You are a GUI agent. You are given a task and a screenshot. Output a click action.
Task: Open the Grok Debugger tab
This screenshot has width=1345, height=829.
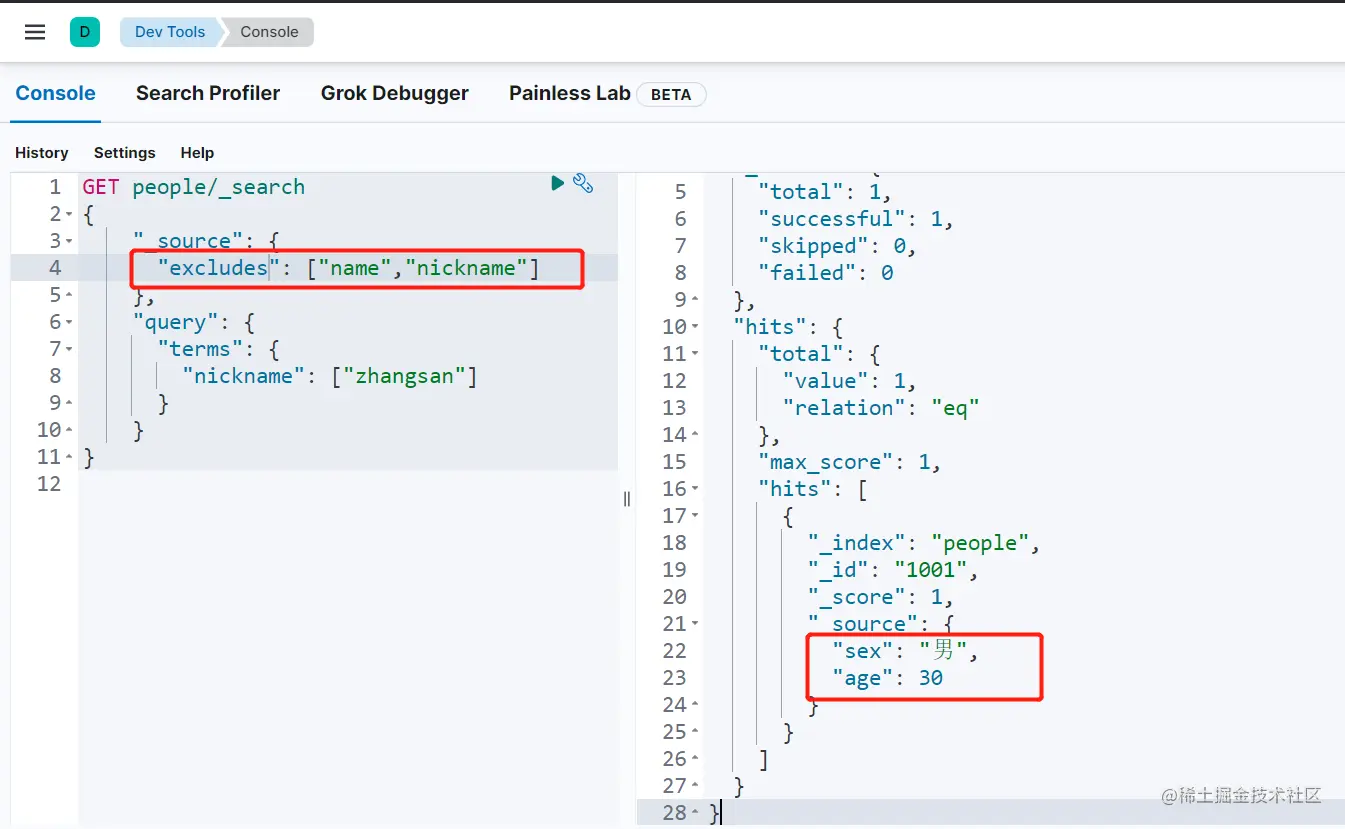coord(394,93)
